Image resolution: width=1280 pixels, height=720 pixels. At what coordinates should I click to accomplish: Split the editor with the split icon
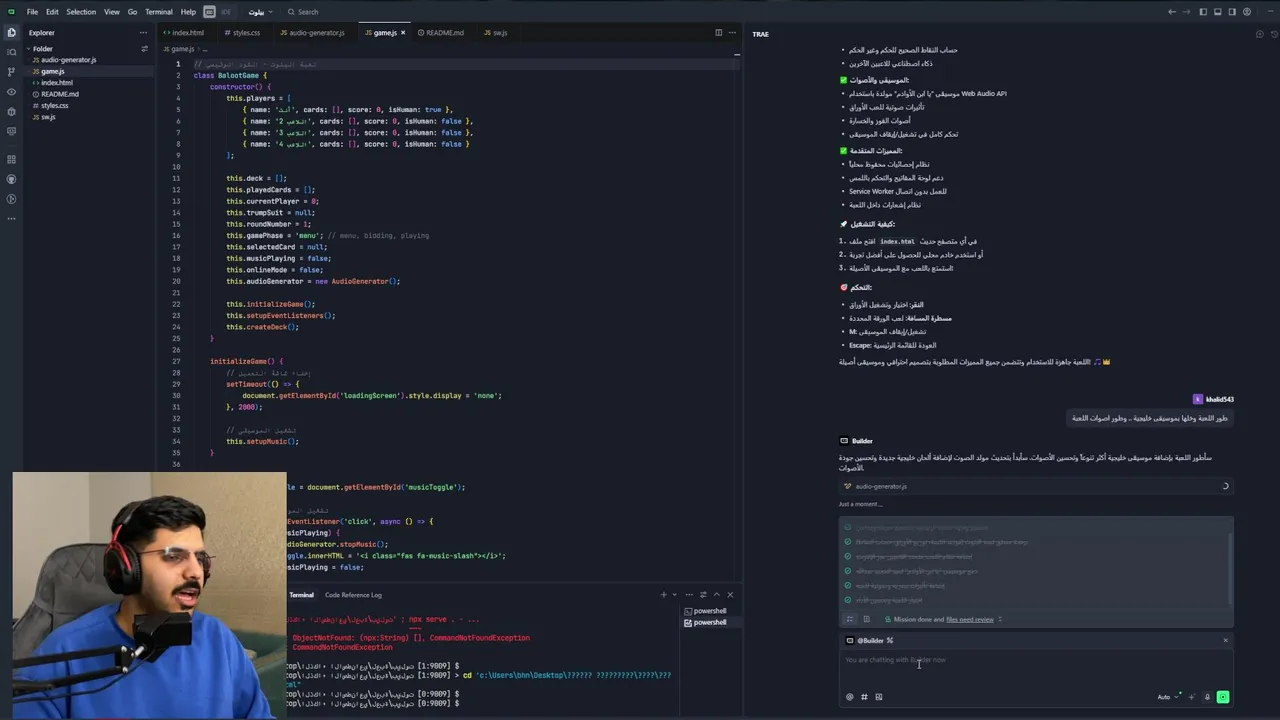pyautogui.click(x=718, y=33)
